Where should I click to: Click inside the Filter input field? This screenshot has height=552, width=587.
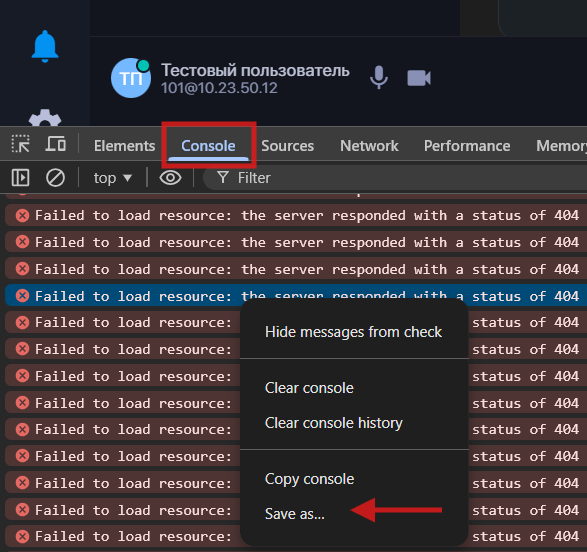(x=395, y=178)
